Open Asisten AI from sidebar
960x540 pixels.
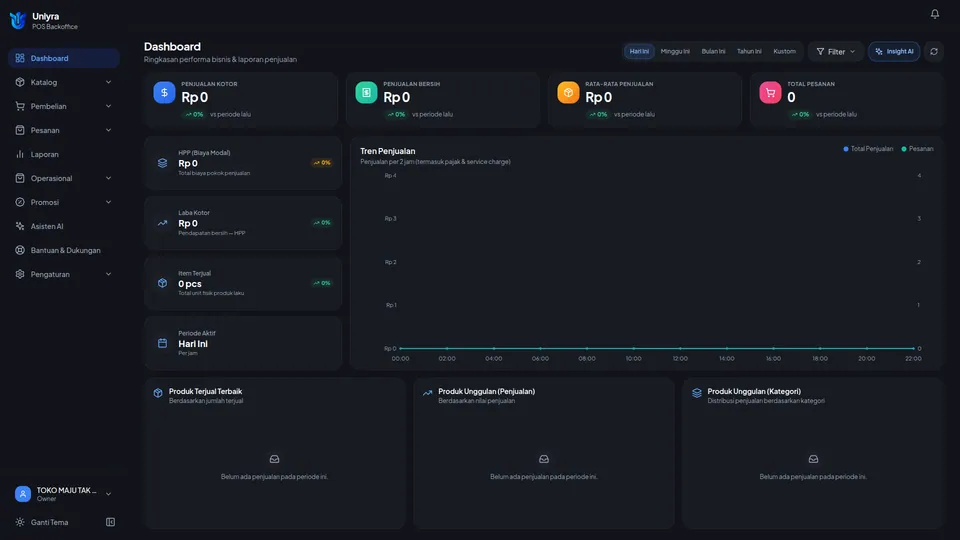64,226
